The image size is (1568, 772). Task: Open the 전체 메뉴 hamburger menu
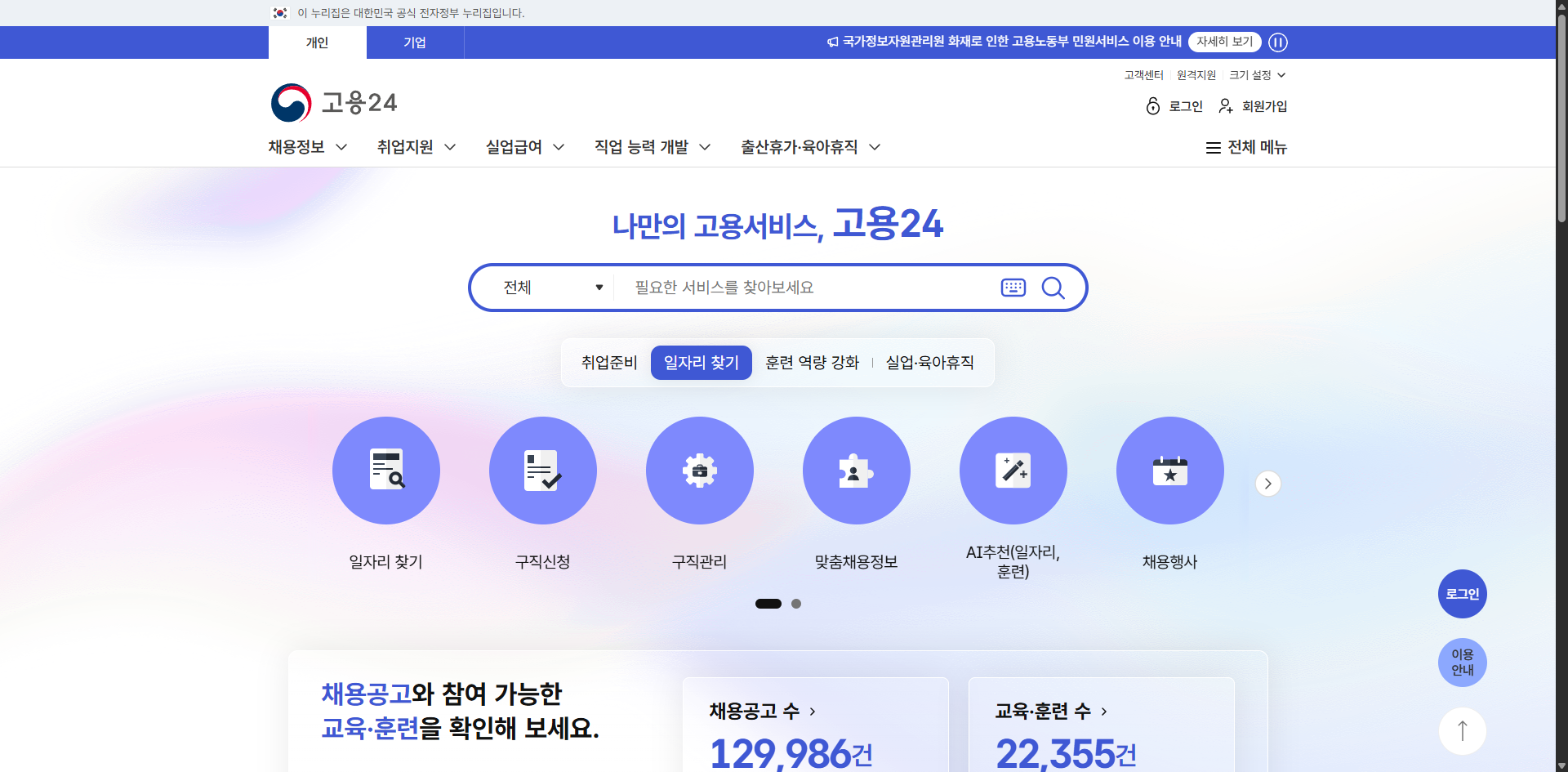tap(1245, 147)
